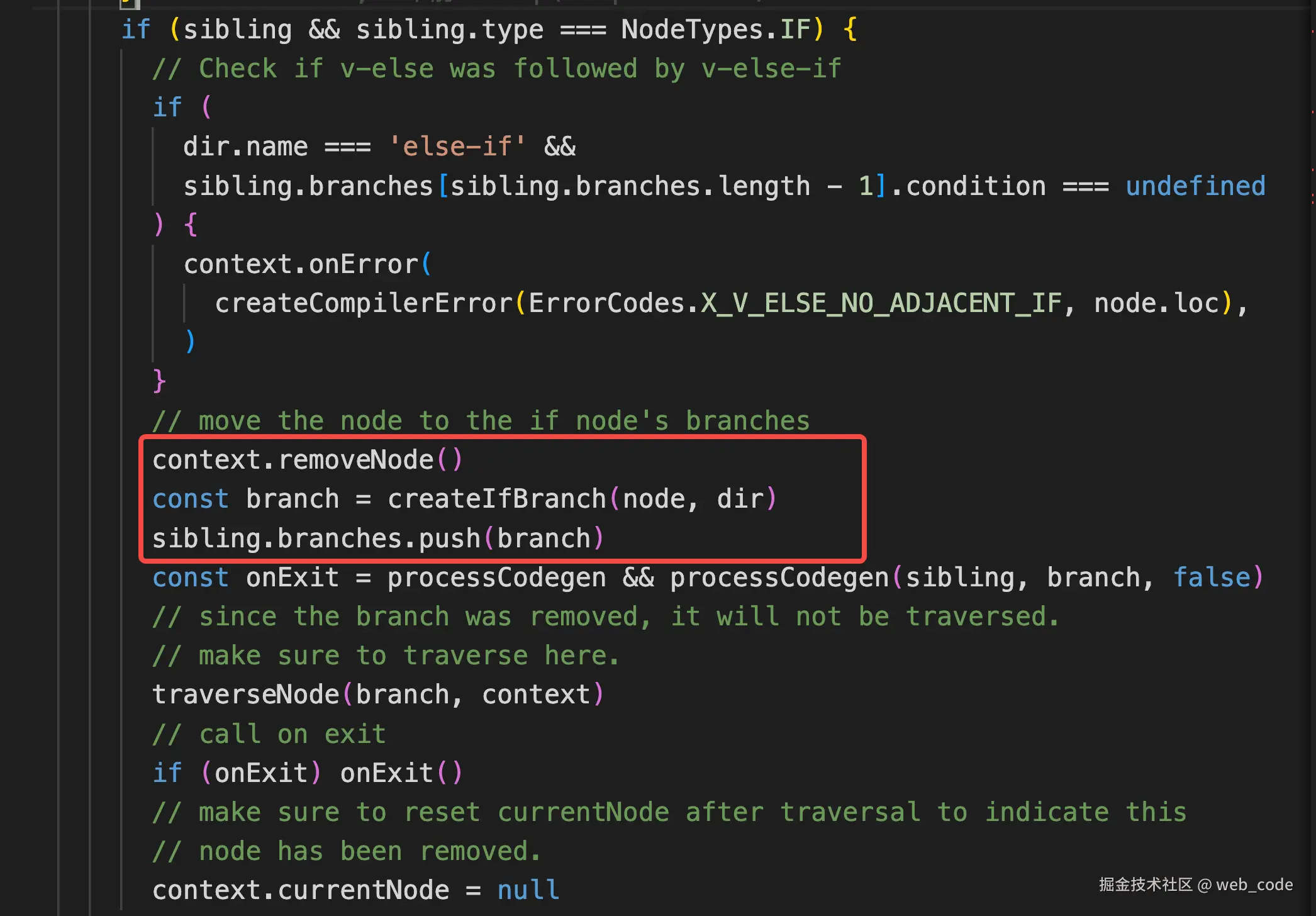Click the sibling.branches.push(branch) line

[x=377, y=539]
